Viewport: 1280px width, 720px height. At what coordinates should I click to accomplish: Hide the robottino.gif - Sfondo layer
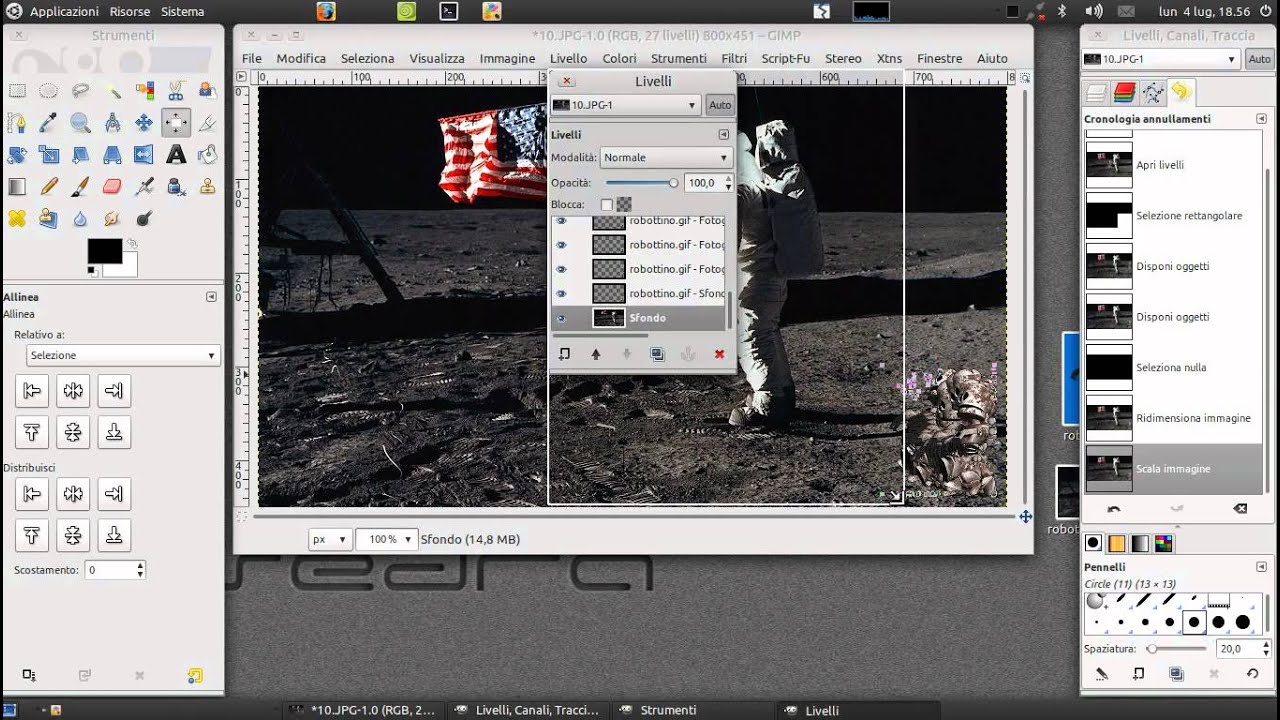point(561,294)
